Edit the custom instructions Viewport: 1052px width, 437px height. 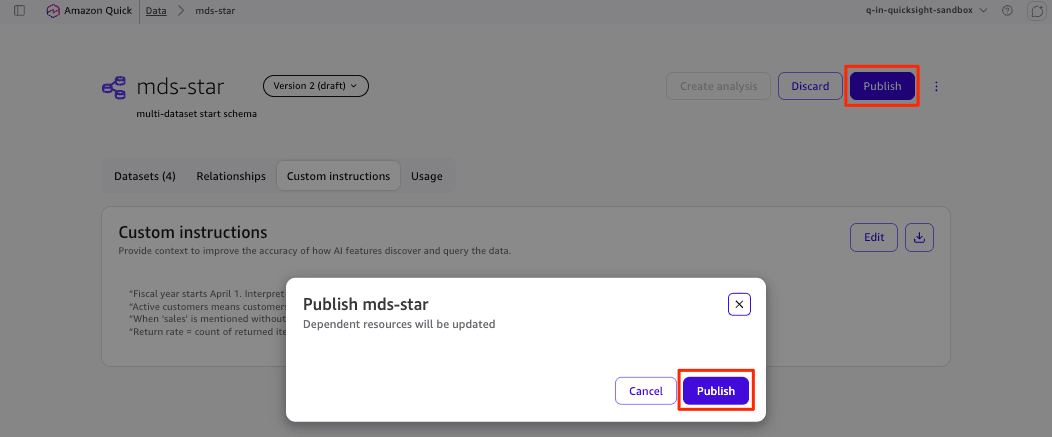pyautogui.click(x=874, y=238)
